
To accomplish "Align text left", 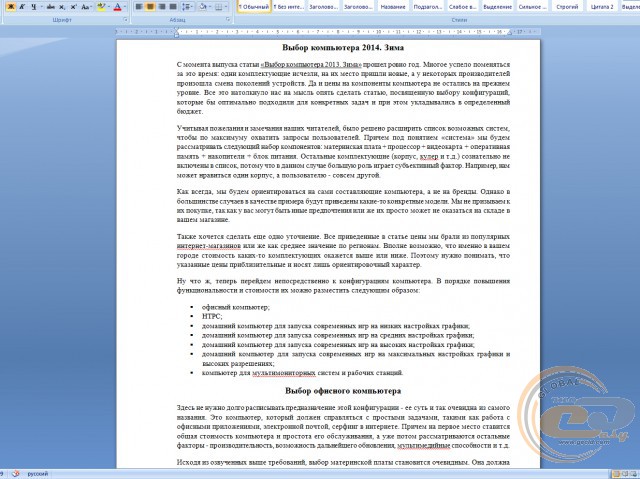I will pyautogui.click(x=139, y=7).
